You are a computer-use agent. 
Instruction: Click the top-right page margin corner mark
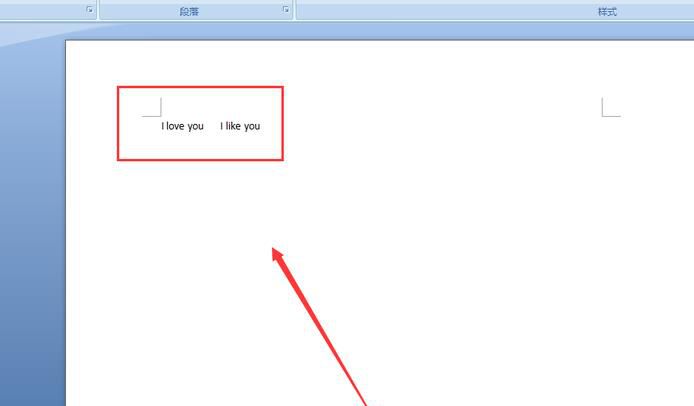coord(610,108)
